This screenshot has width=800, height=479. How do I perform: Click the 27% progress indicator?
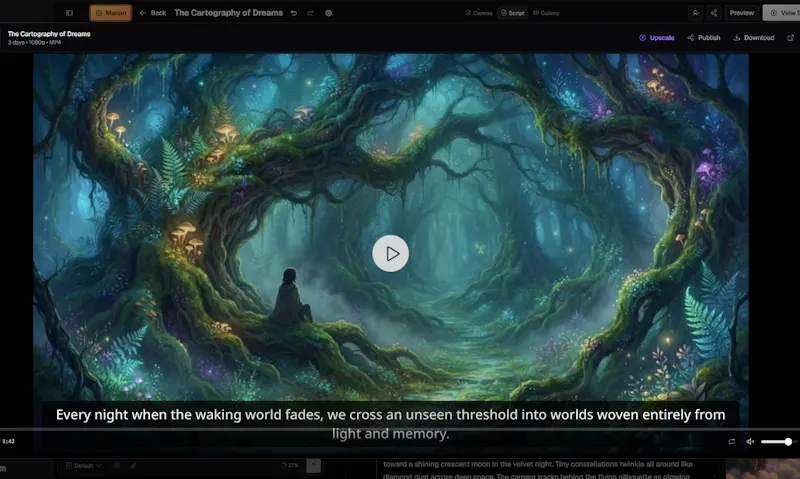coord(289,465)
